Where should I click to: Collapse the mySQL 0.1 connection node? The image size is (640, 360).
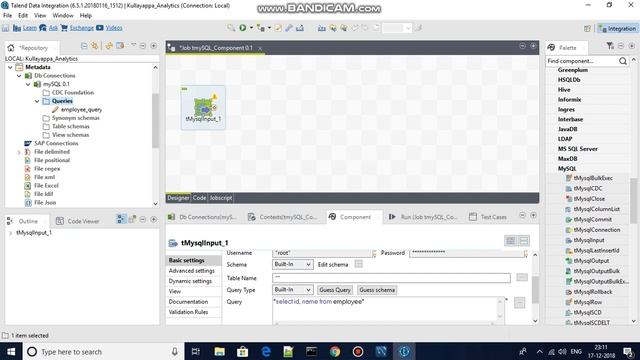pos(28,84)
